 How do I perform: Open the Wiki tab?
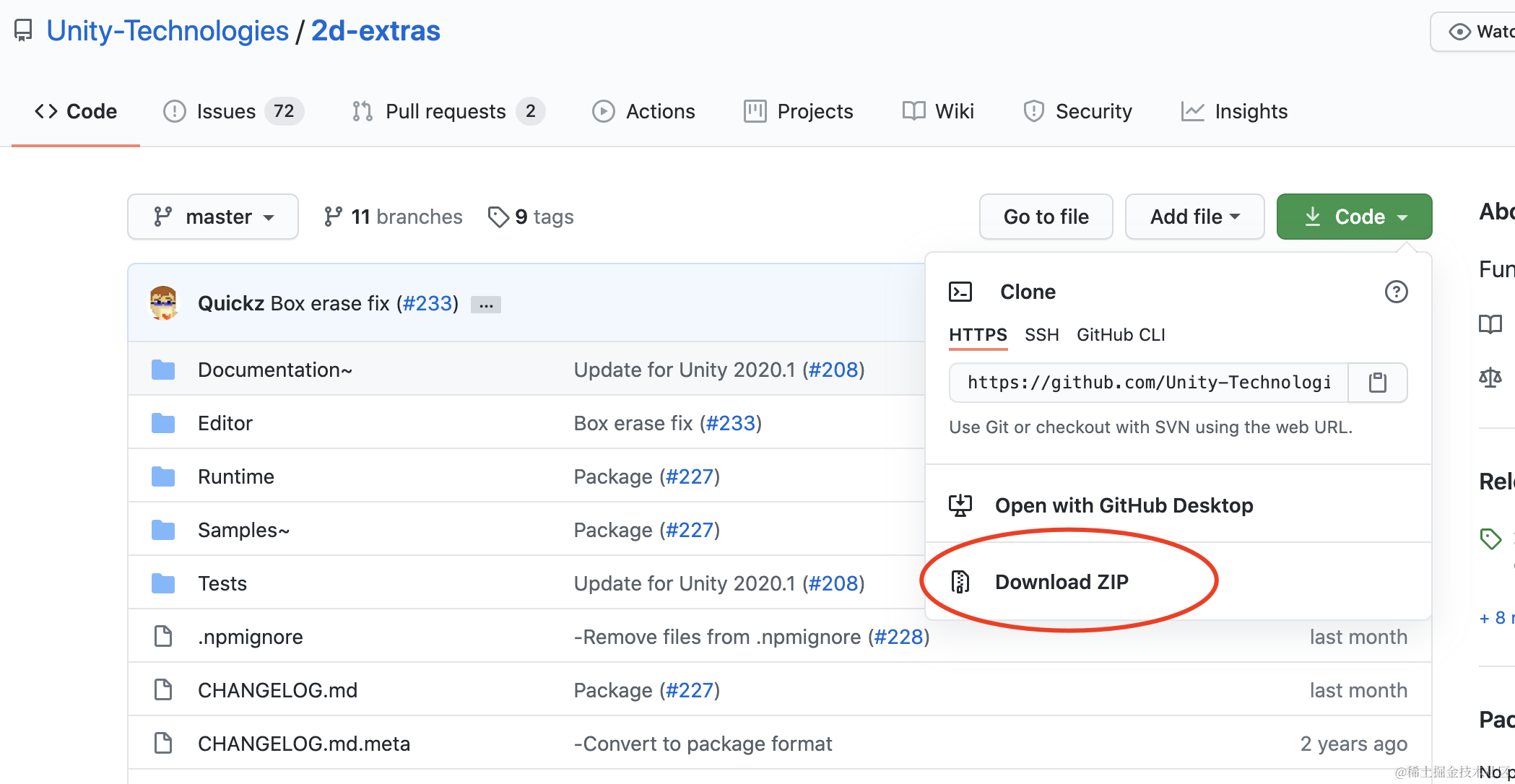point(938,111)
